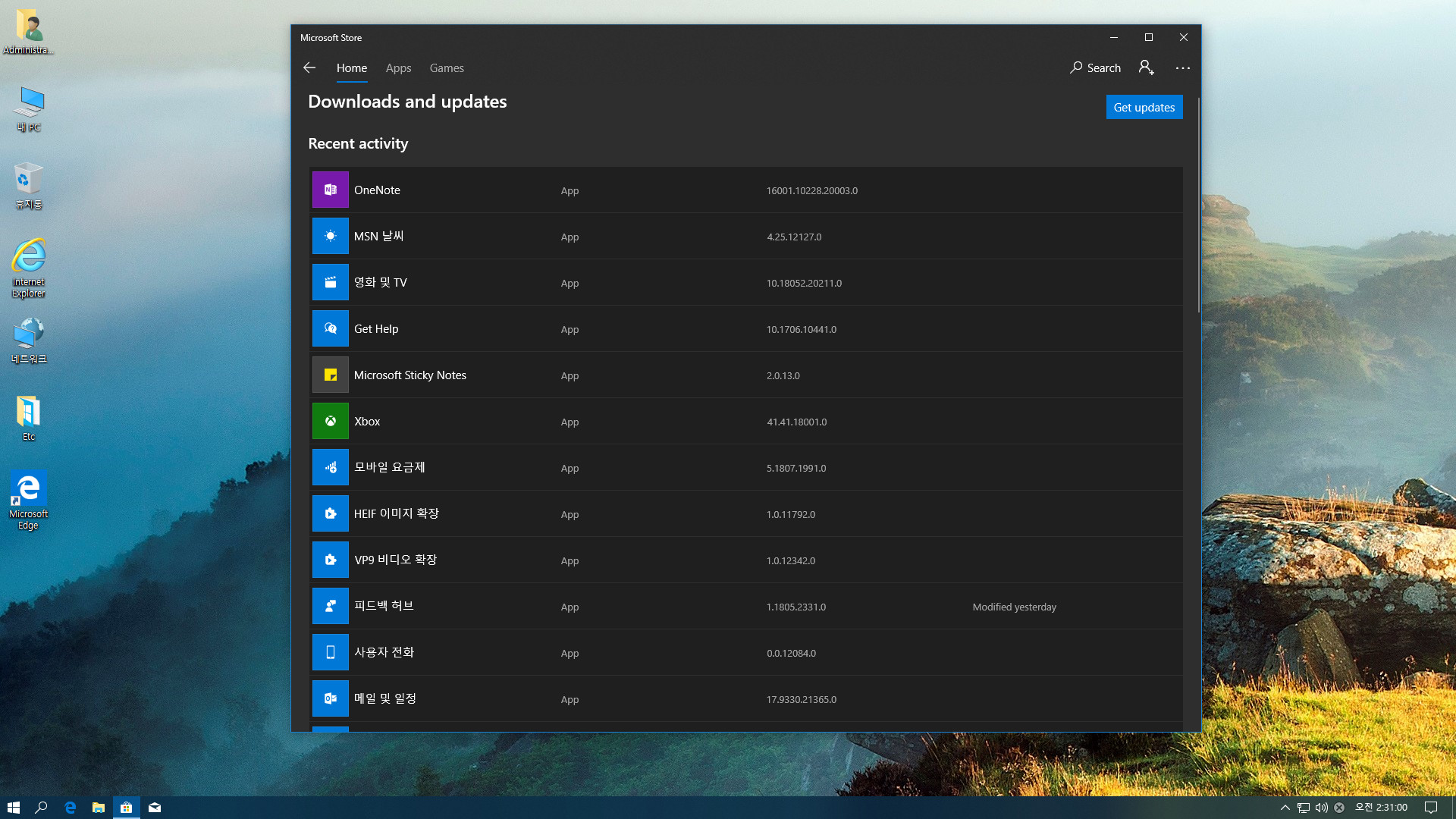Click the Xbox app icon

(330, 420)
